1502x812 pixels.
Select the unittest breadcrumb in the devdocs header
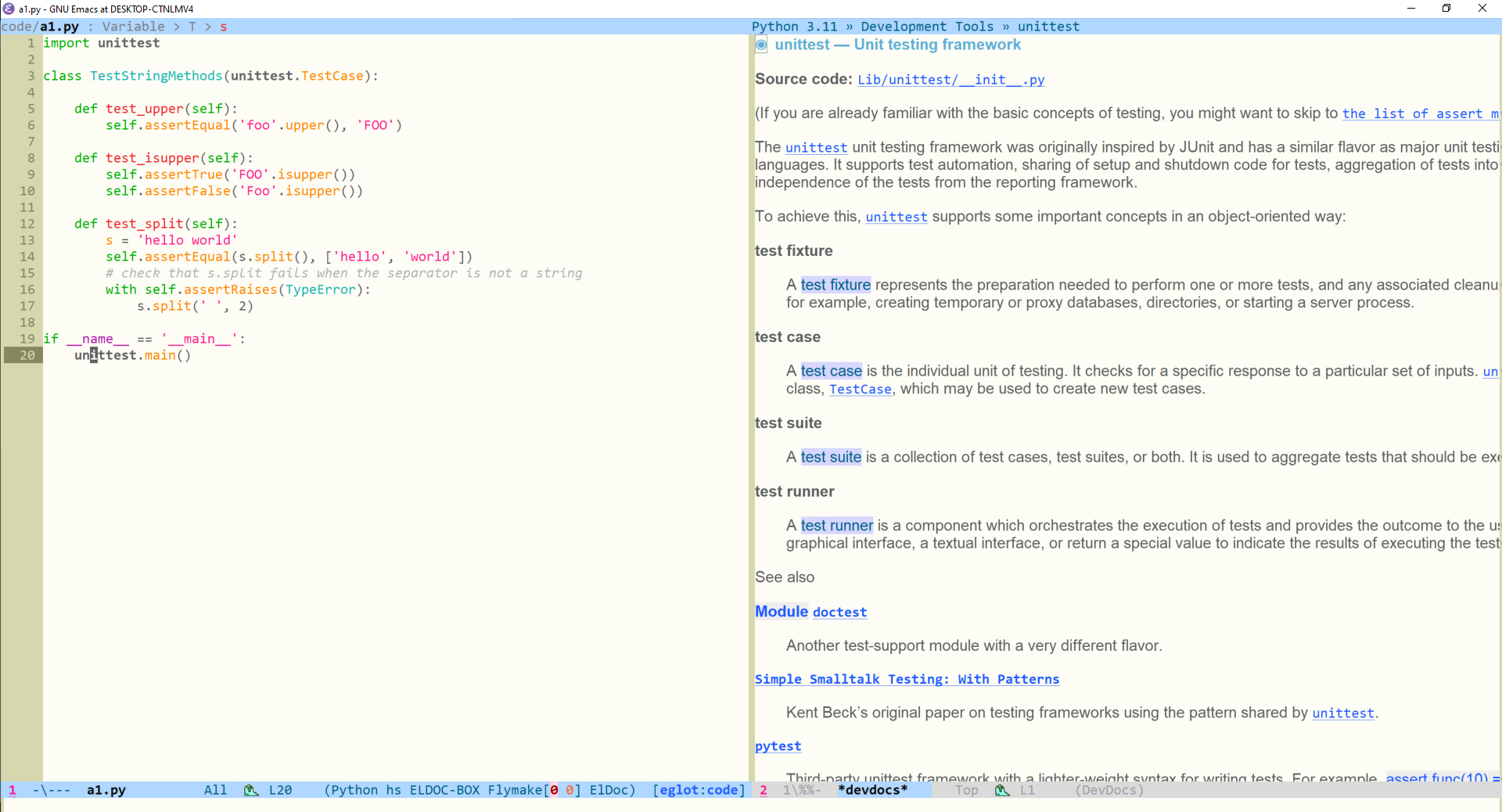coord(1048,26)
